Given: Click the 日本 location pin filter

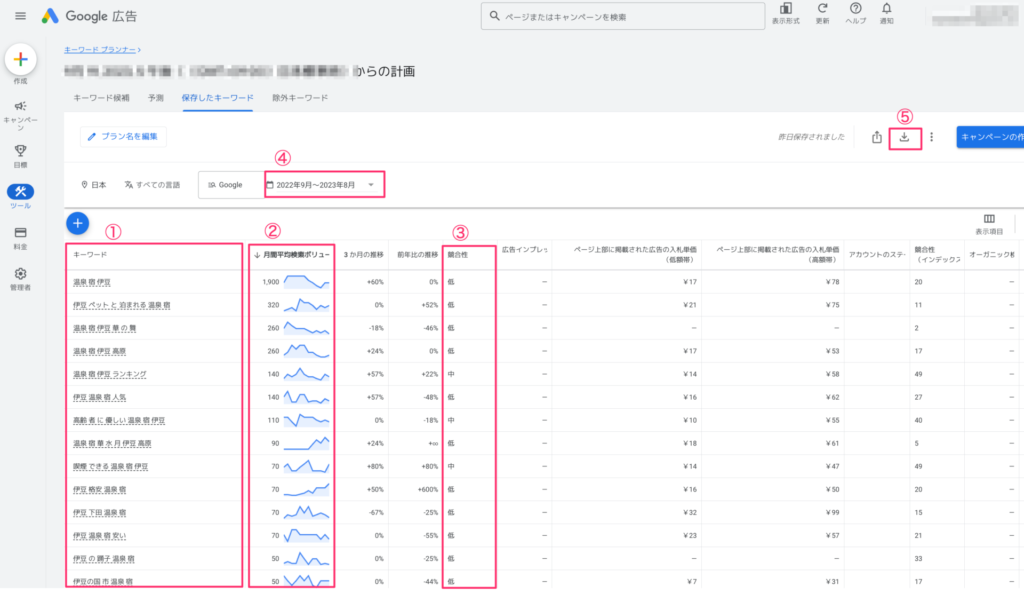Looking at the screenshot, I should pyautogui.click(x=93, y=185).
